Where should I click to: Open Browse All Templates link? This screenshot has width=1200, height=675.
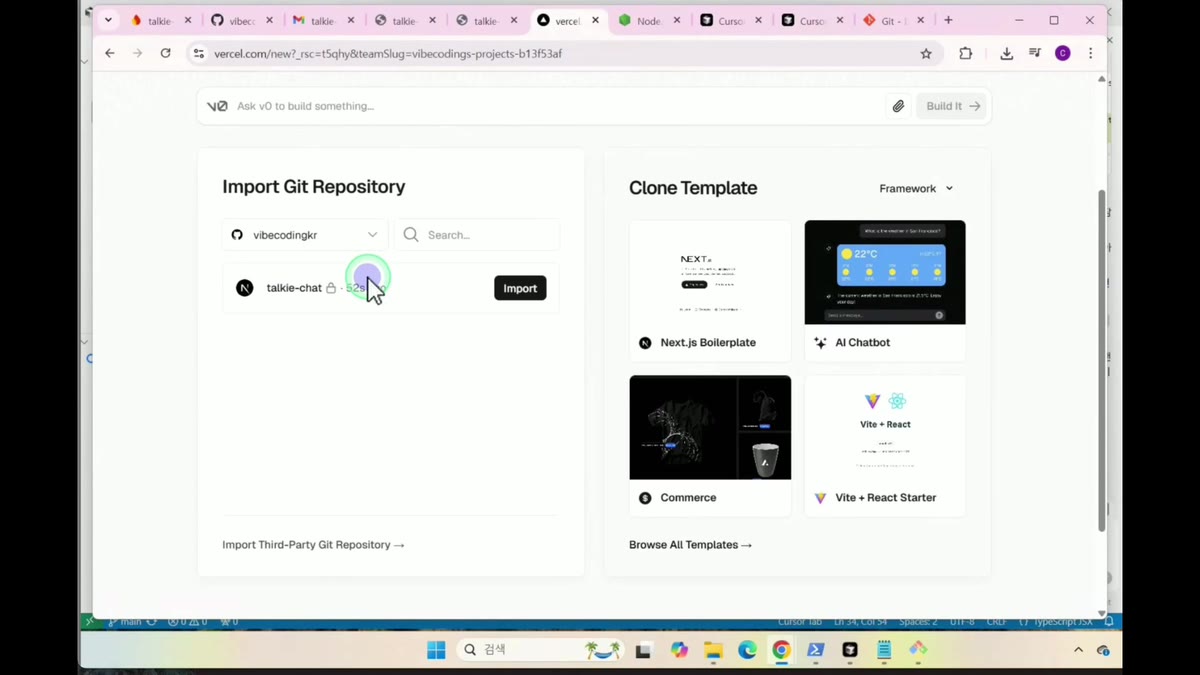click(x=690, y=545)
